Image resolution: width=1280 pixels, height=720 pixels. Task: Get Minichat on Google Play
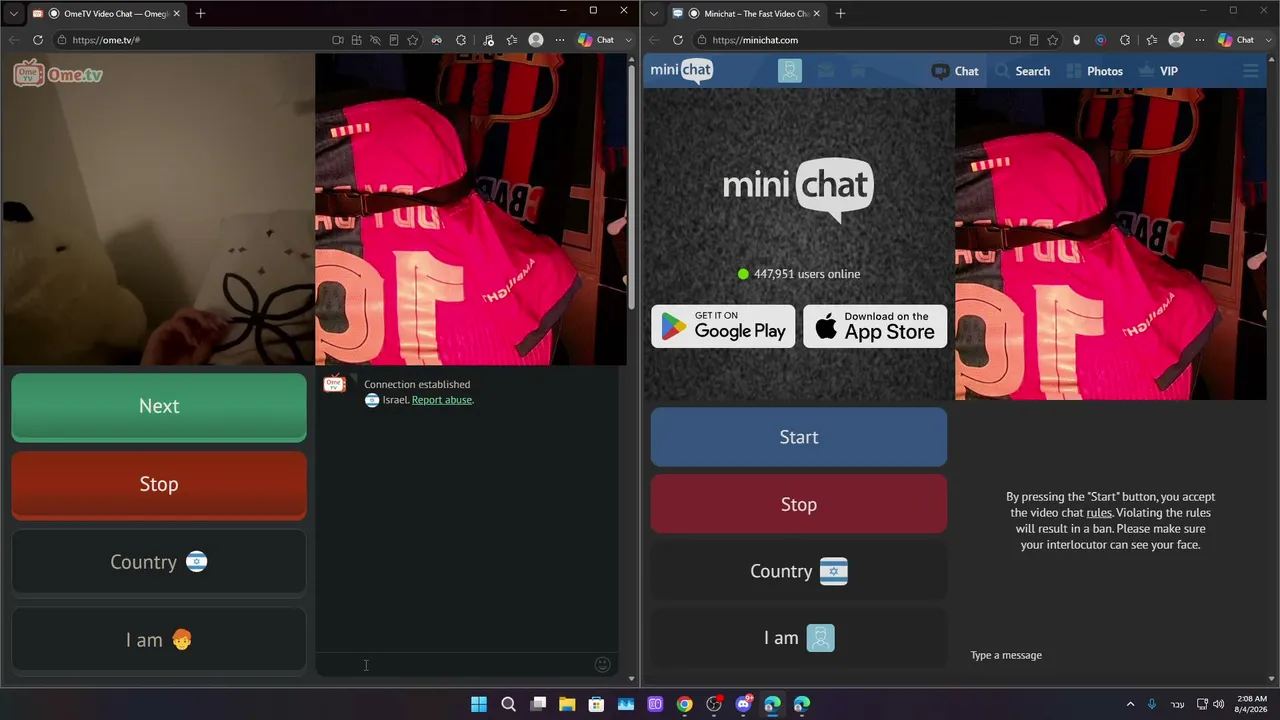point(723,326)
